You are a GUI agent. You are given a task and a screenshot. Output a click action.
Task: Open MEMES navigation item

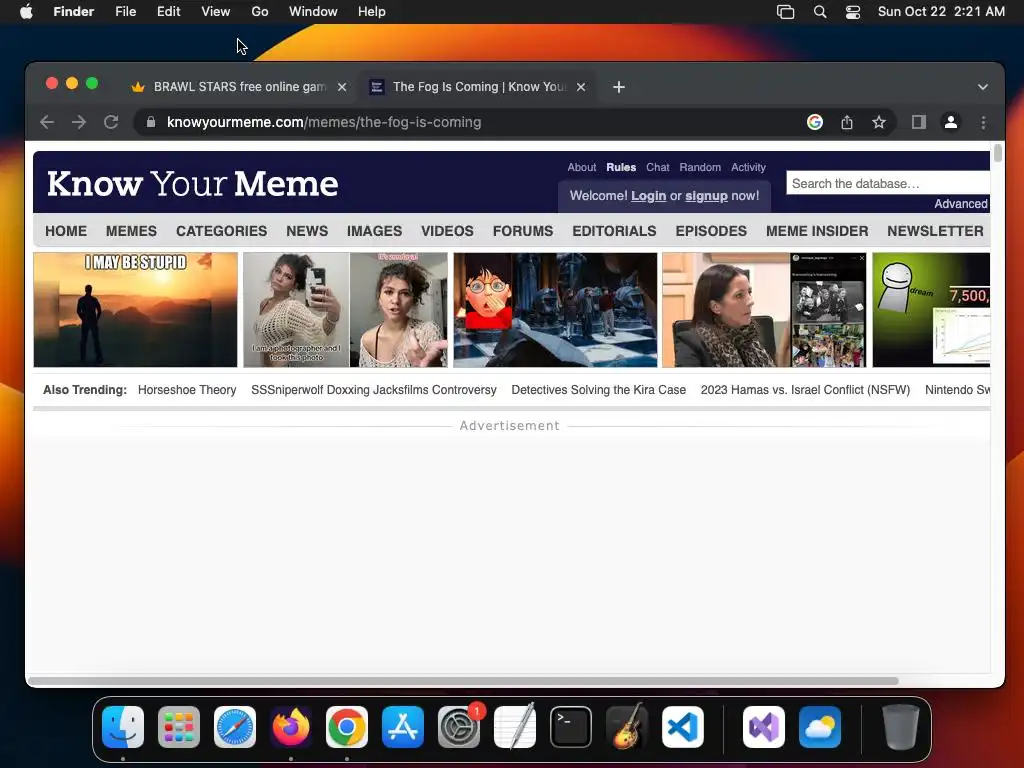coord(131,231)
